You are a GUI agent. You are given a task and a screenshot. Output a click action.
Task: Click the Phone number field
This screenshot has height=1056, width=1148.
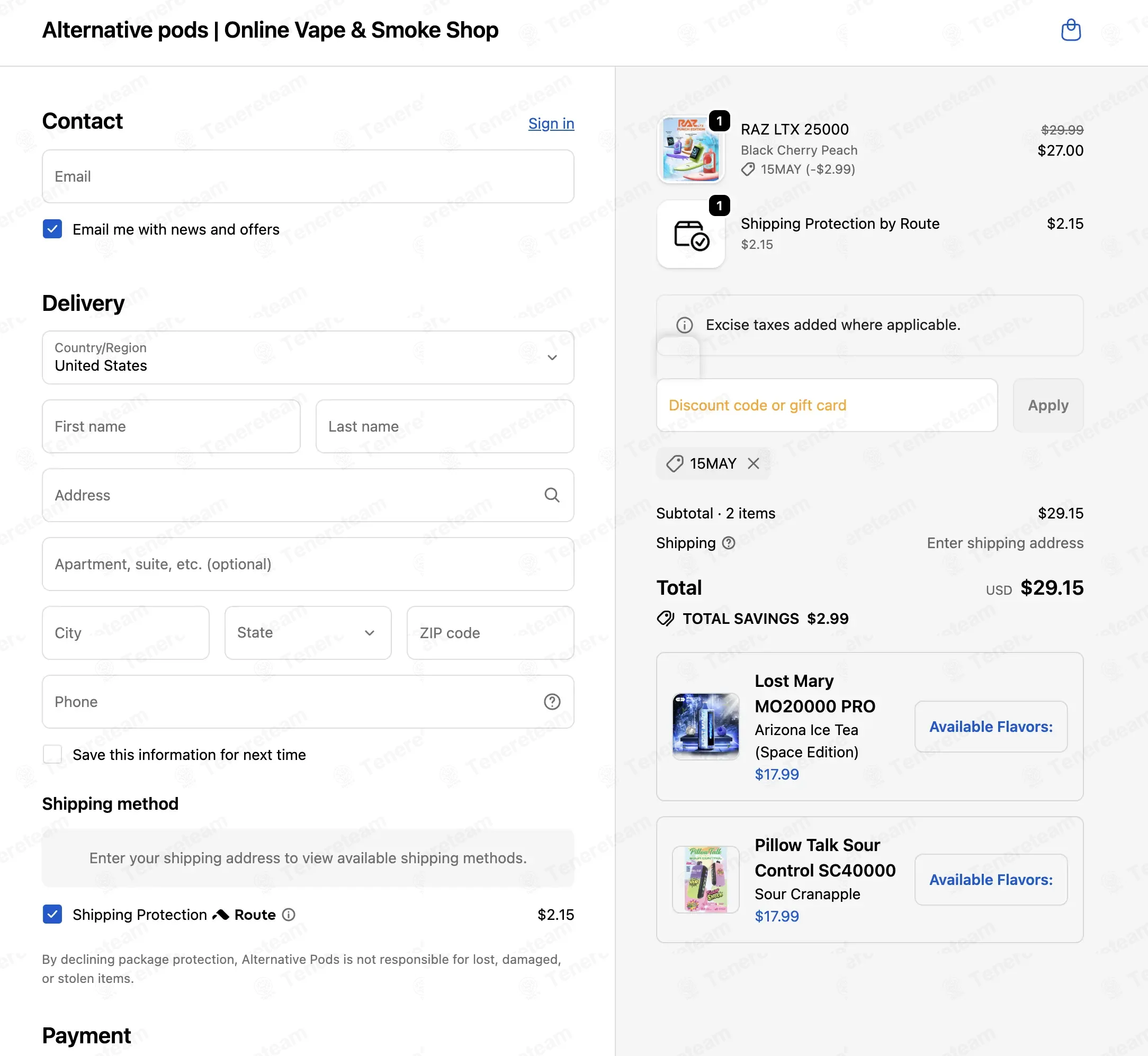point(308,702)
